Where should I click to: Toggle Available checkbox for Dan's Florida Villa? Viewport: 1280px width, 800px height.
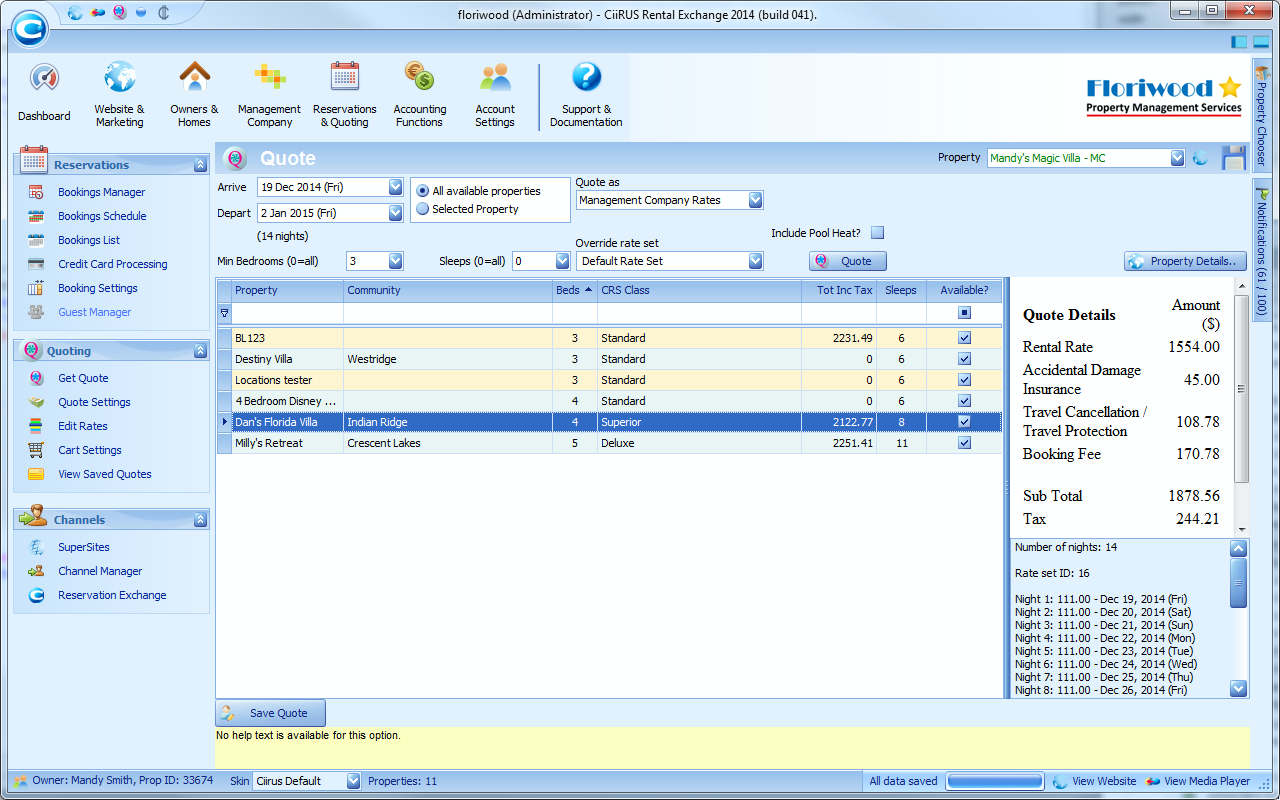(x=964, y=422)
